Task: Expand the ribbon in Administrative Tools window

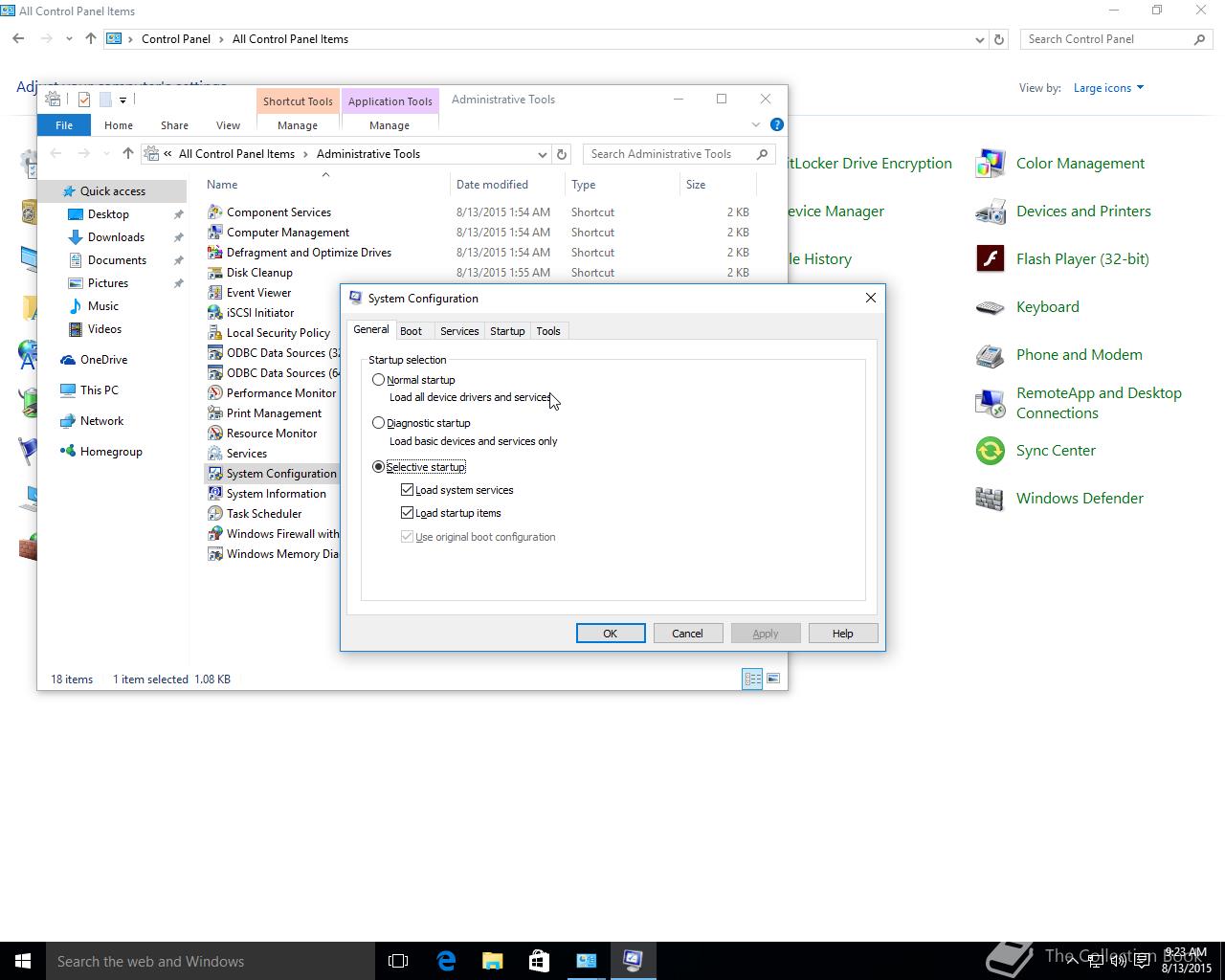Action: [x=755, y=124]
